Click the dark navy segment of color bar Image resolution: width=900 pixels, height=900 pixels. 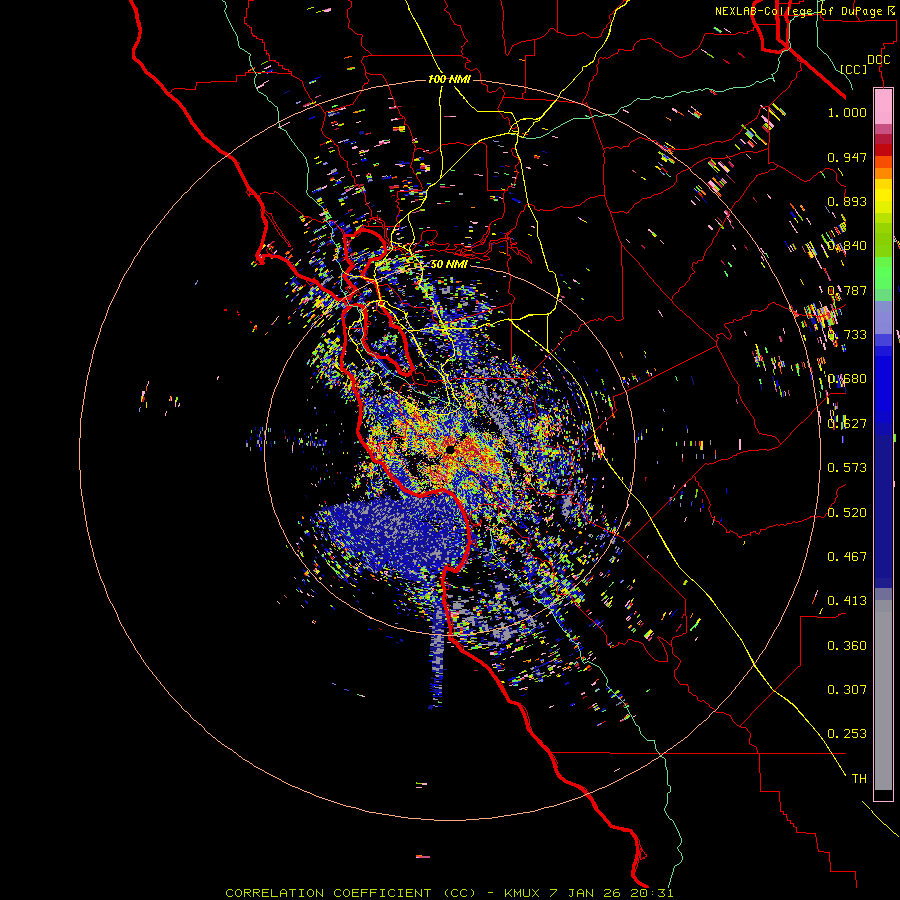883,505
